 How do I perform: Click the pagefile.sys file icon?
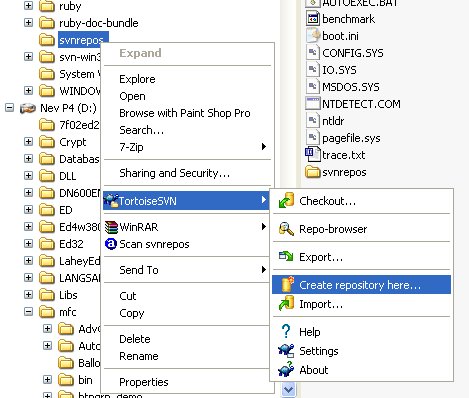point(313,138)
